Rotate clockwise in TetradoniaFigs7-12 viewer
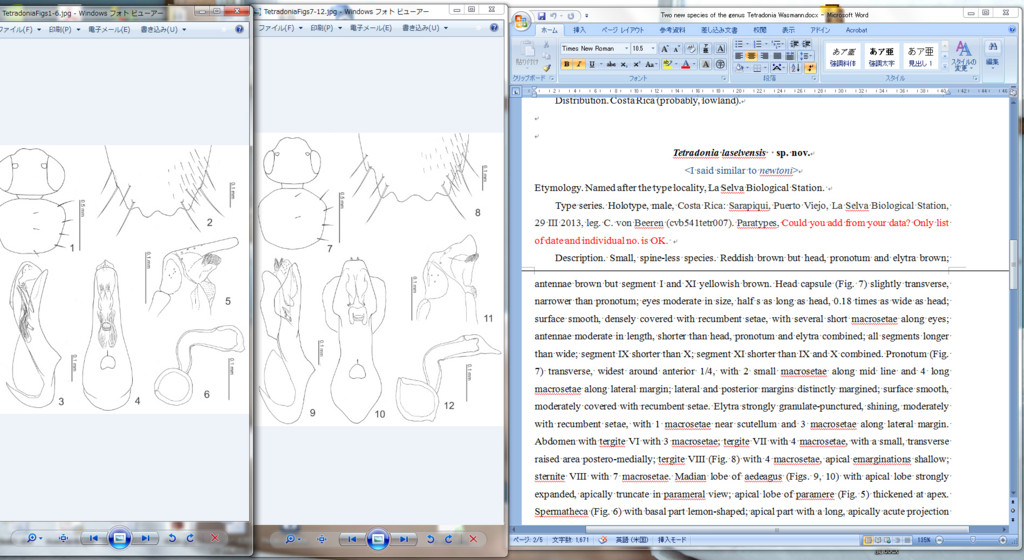The height and width of the screenshot is (560, 1024). coord(449,539)
